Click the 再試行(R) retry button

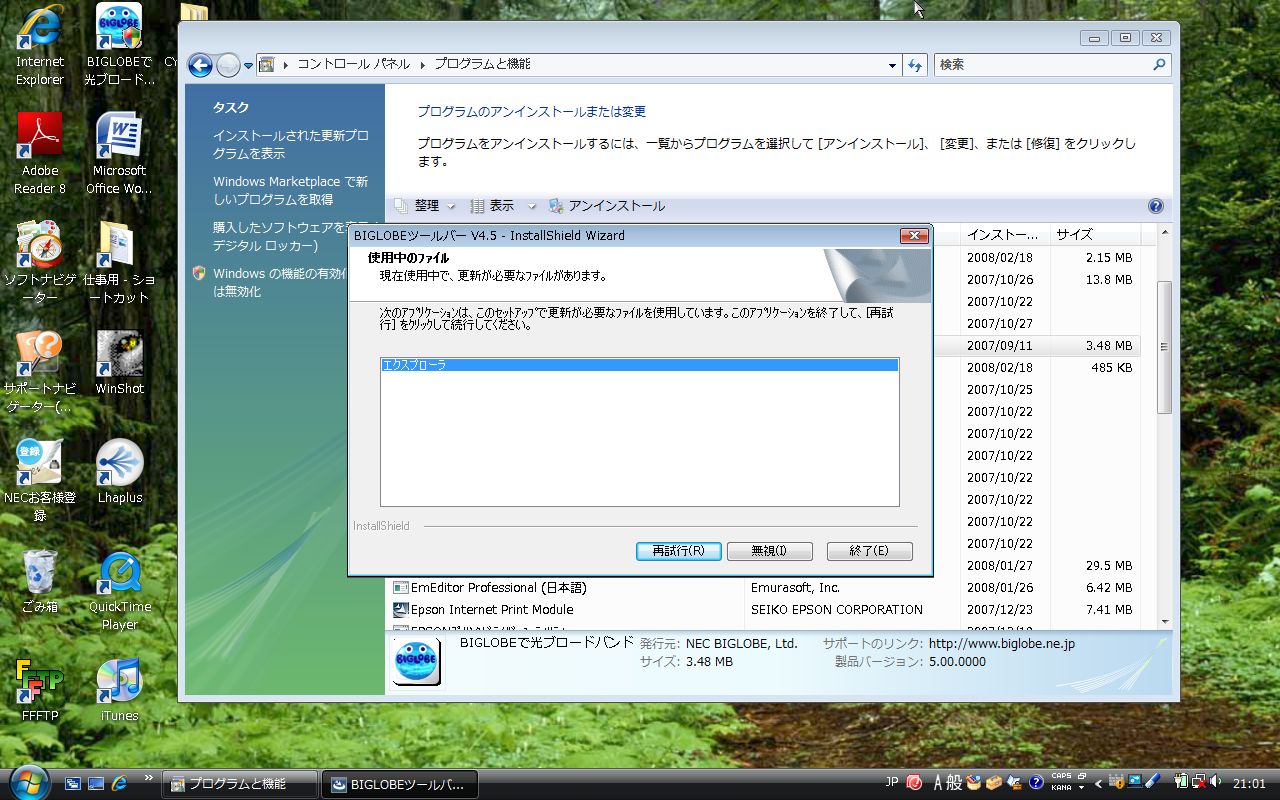(x=678, y=551)
